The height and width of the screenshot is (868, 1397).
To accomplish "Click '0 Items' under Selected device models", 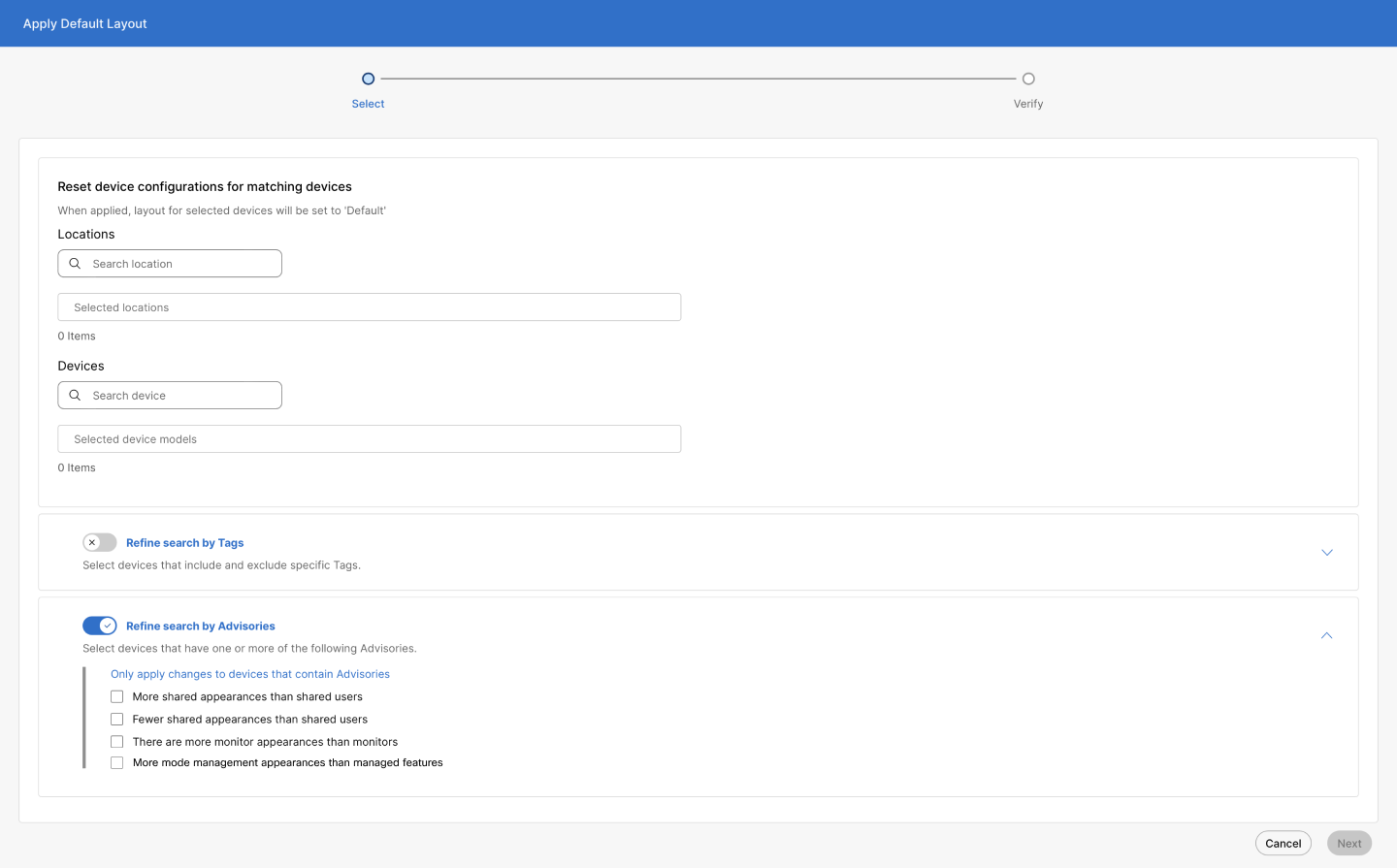I will [77, 468].
